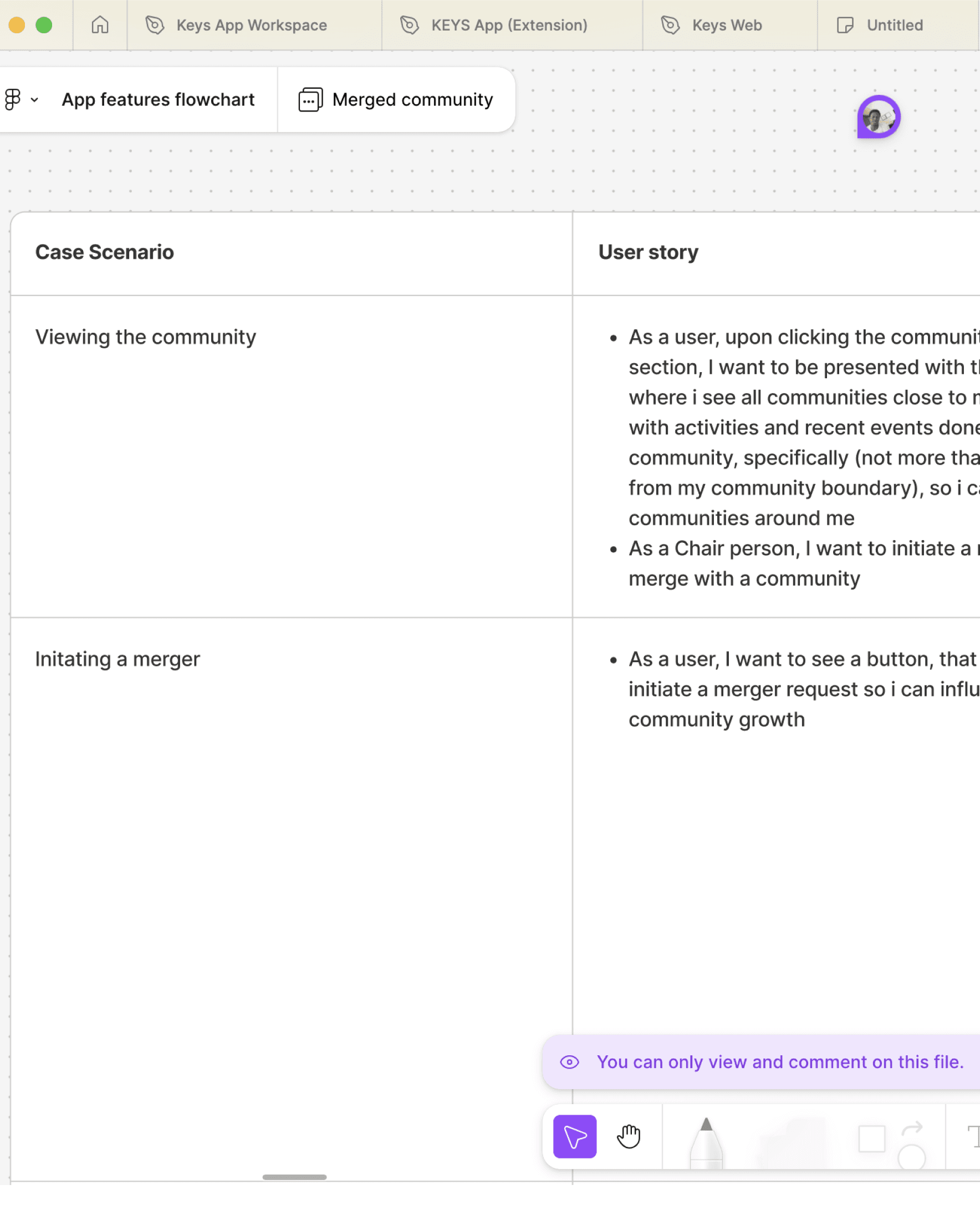Screen dimensions: 980x1220
Task: Click the pages icon beside Merged community
Action: (x=310, y=100)
